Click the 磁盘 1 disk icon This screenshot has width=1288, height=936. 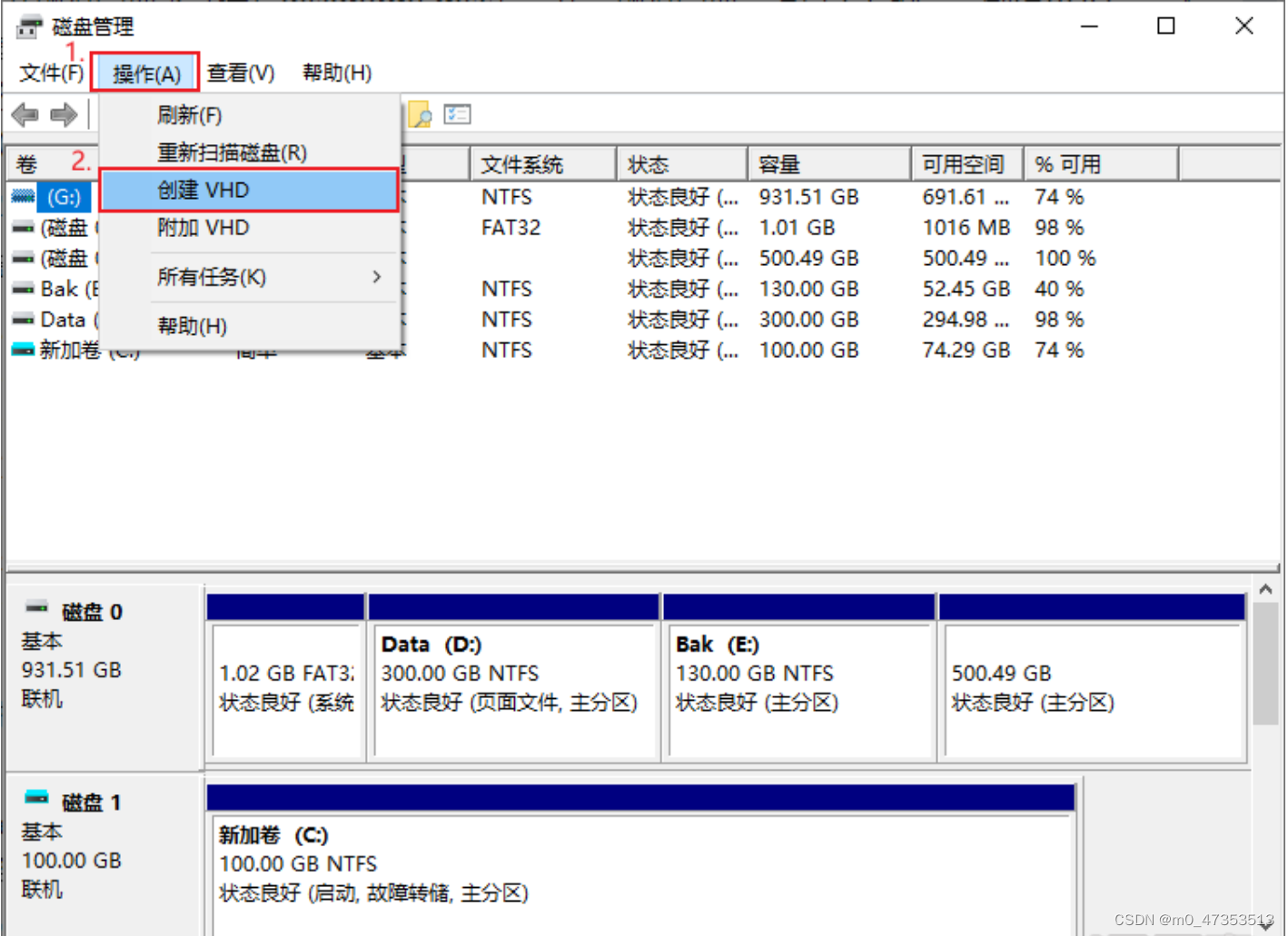(37, 798)
